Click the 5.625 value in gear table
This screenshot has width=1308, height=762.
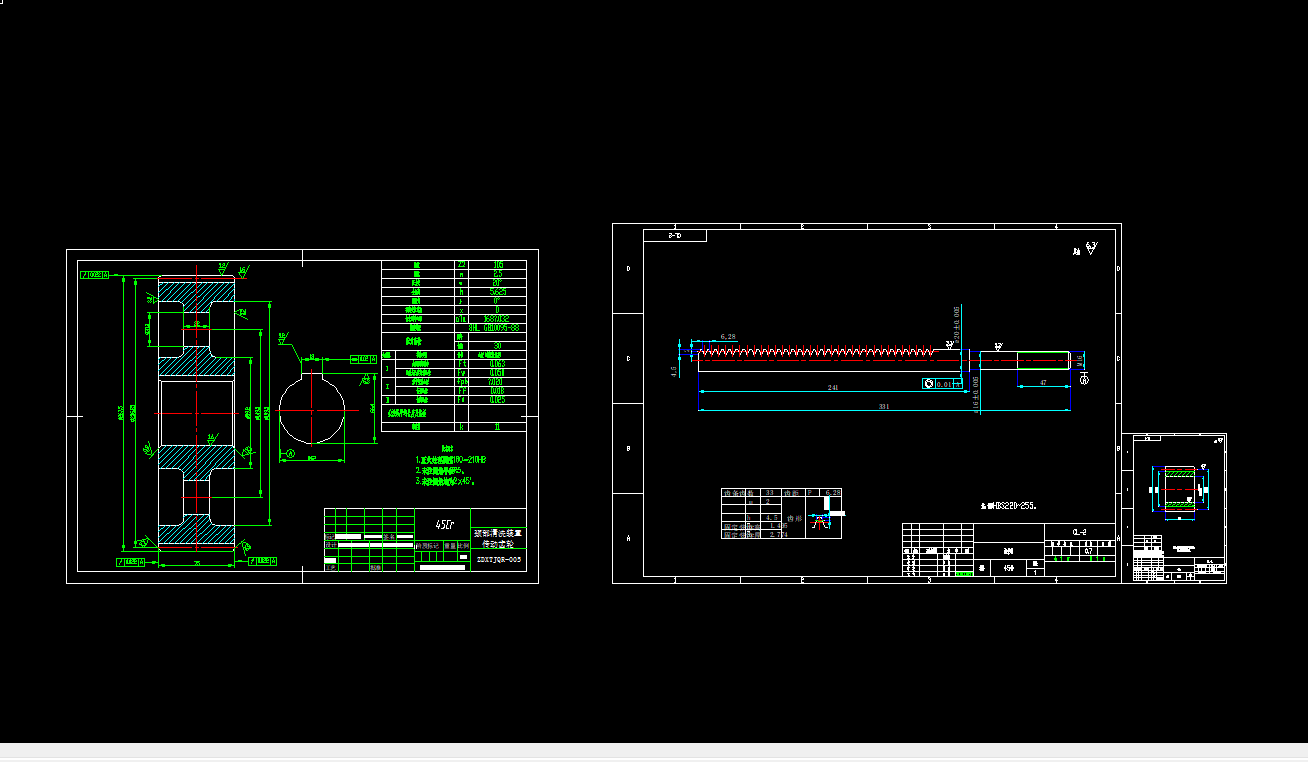[498, 292]
